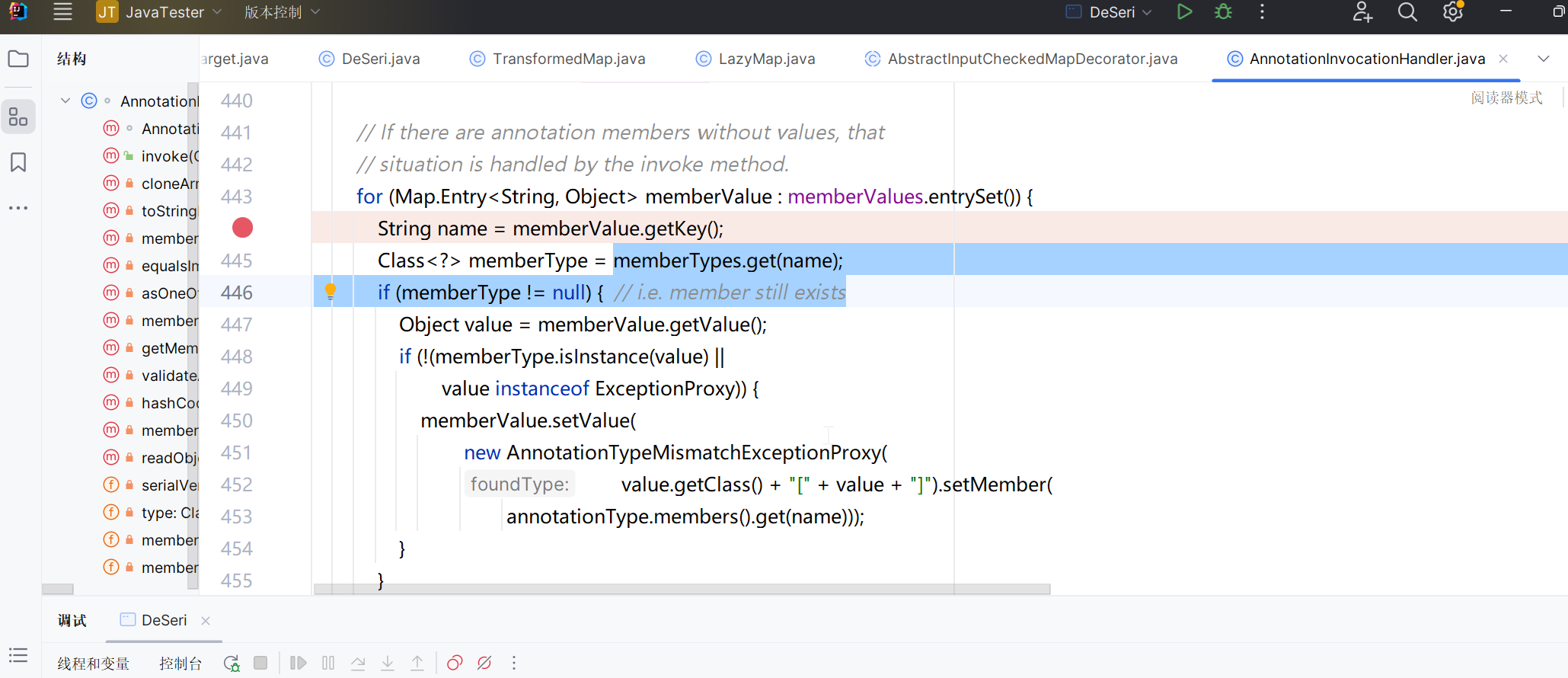Collapse the AnnotationInvocationHandler structure tree node
1568x678 pixels.
point(65,101)
